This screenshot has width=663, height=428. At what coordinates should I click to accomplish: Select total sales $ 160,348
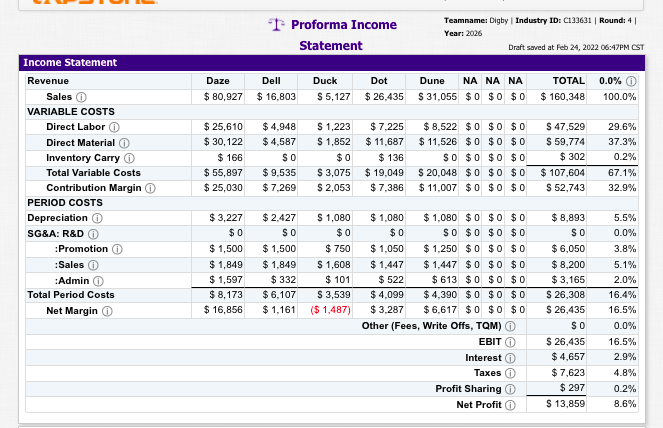[563, 97]
